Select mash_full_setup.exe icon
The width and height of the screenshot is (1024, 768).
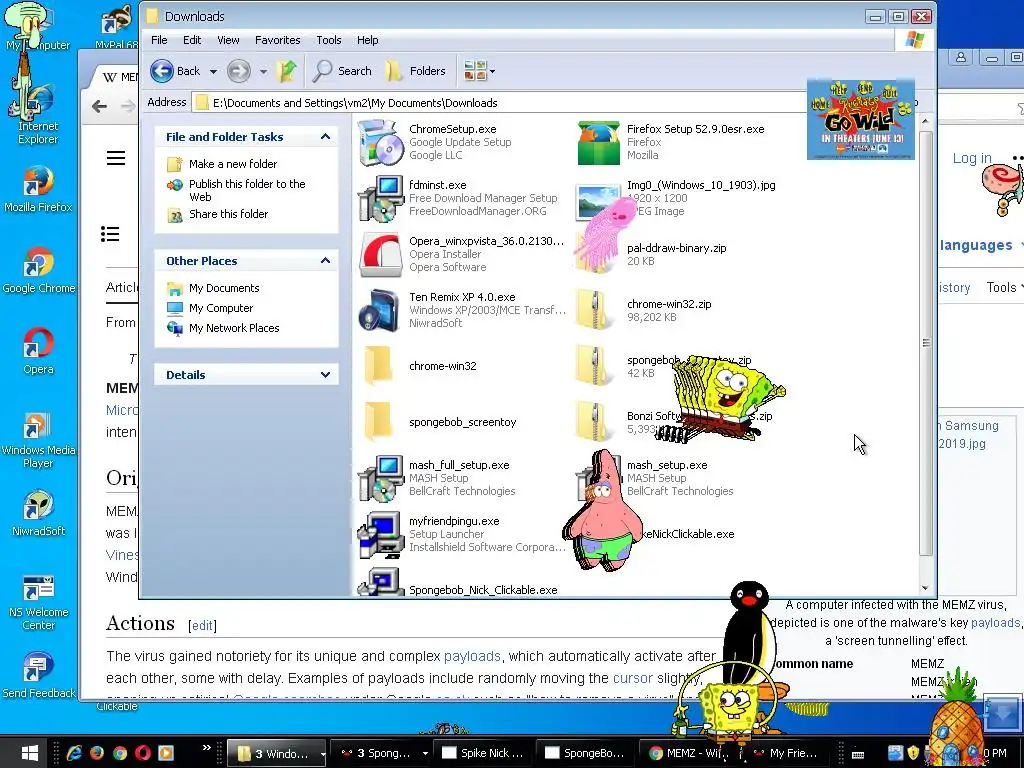click(381, 478)
